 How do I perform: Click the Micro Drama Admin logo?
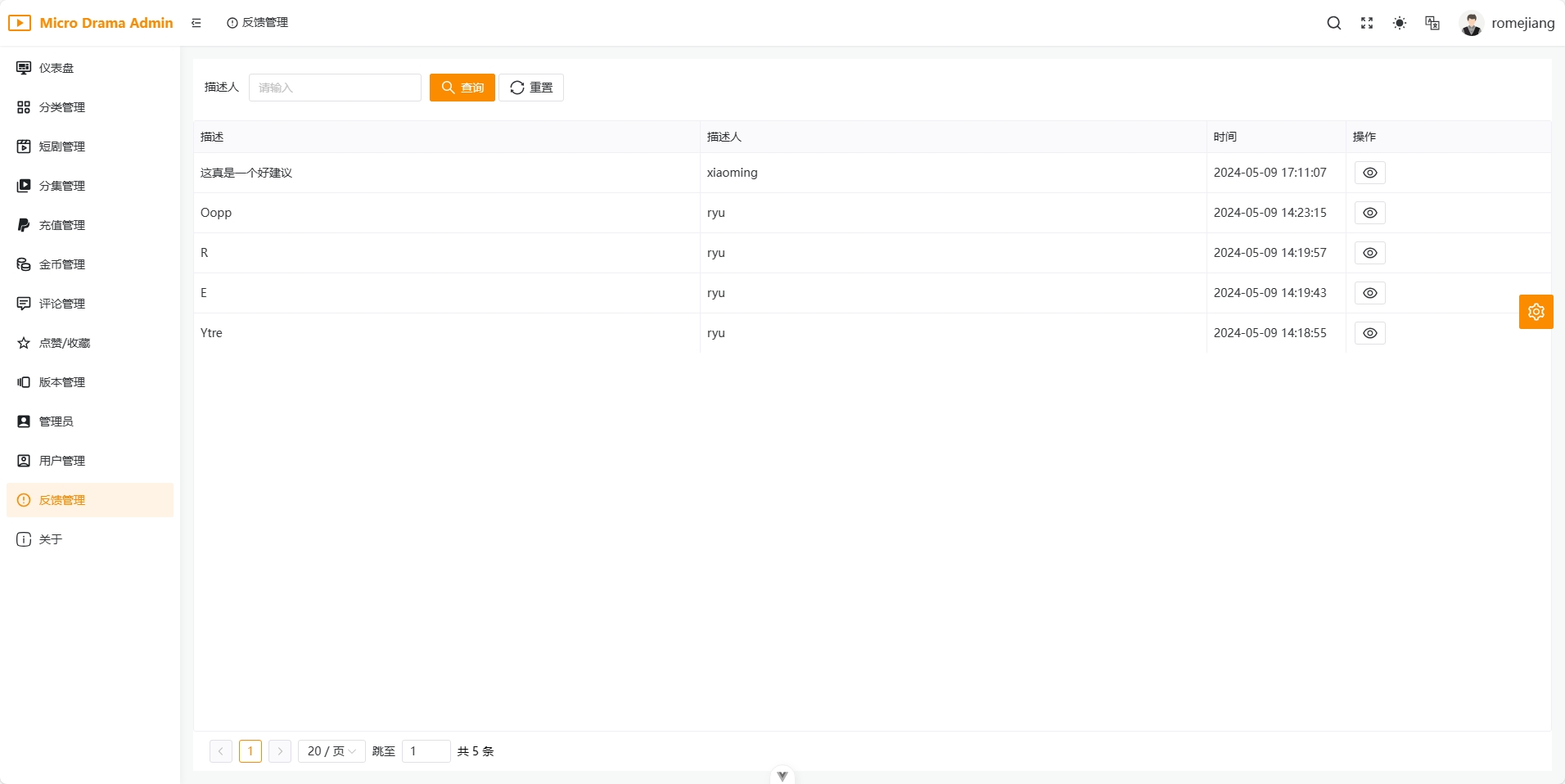click(91, 23)
